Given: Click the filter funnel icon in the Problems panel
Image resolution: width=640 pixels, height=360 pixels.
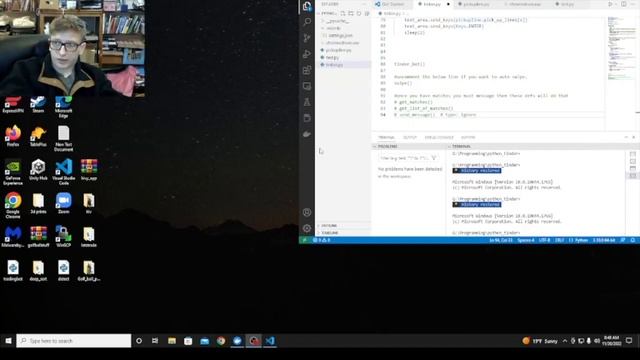Looking at the screenshot, I should (434, 158).
